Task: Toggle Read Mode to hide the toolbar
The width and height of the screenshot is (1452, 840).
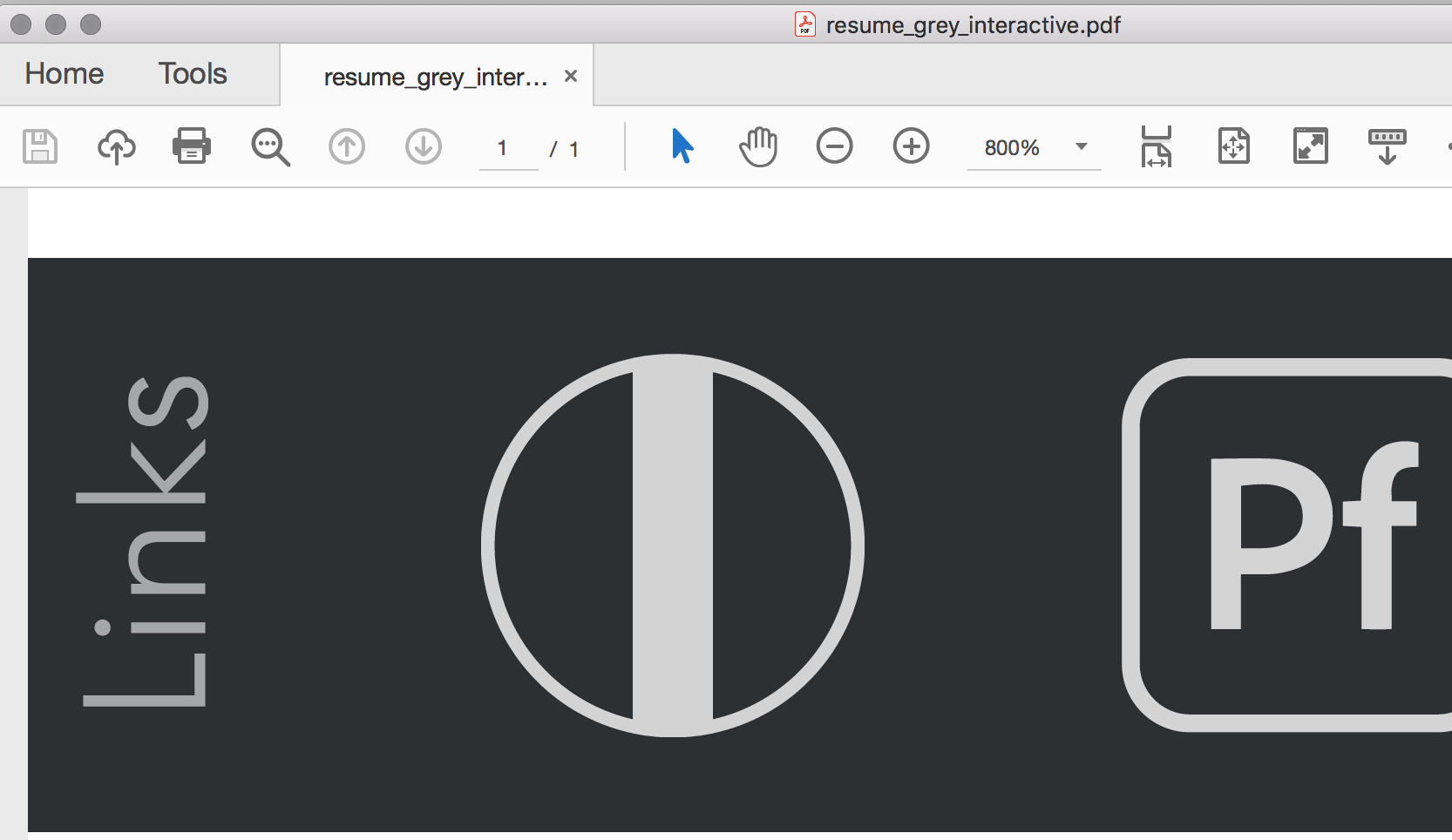Action: [x=1386, y=146]
